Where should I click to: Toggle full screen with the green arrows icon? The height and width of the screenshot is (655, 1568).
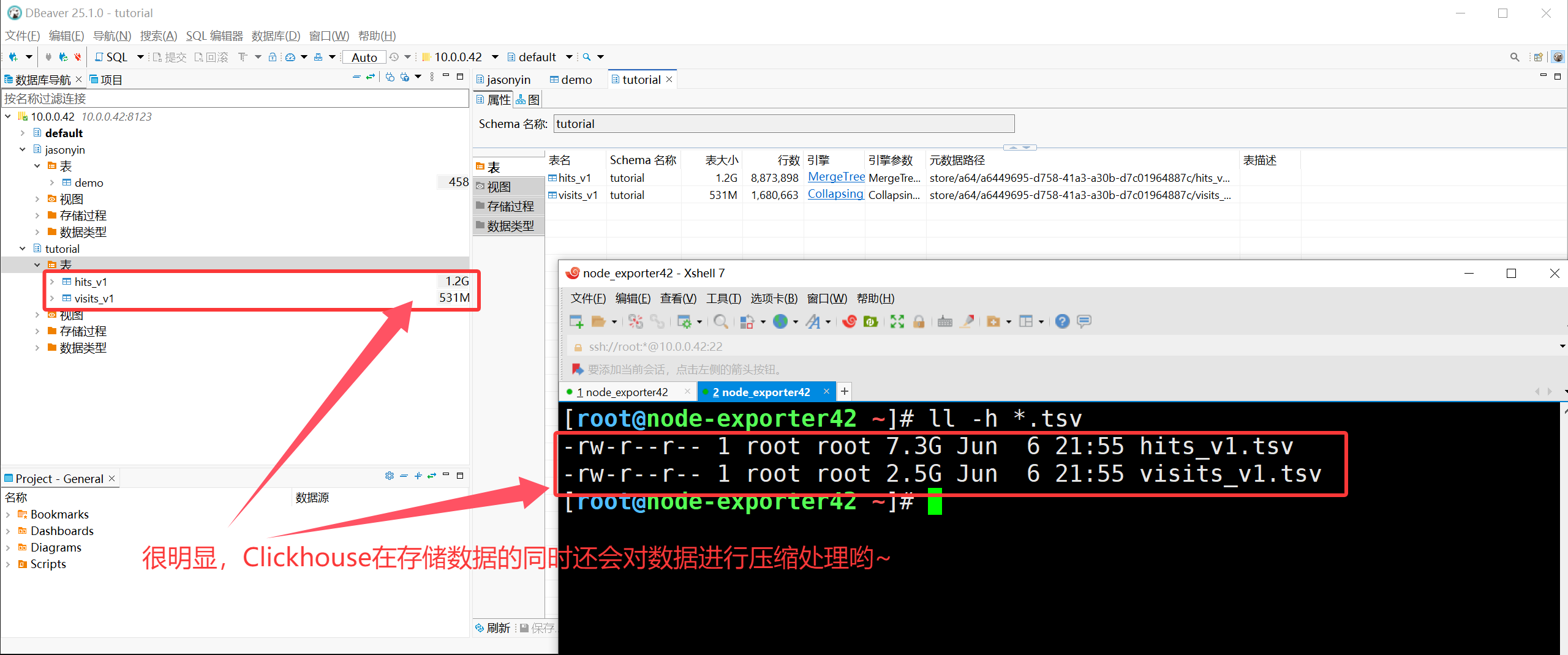897,321
